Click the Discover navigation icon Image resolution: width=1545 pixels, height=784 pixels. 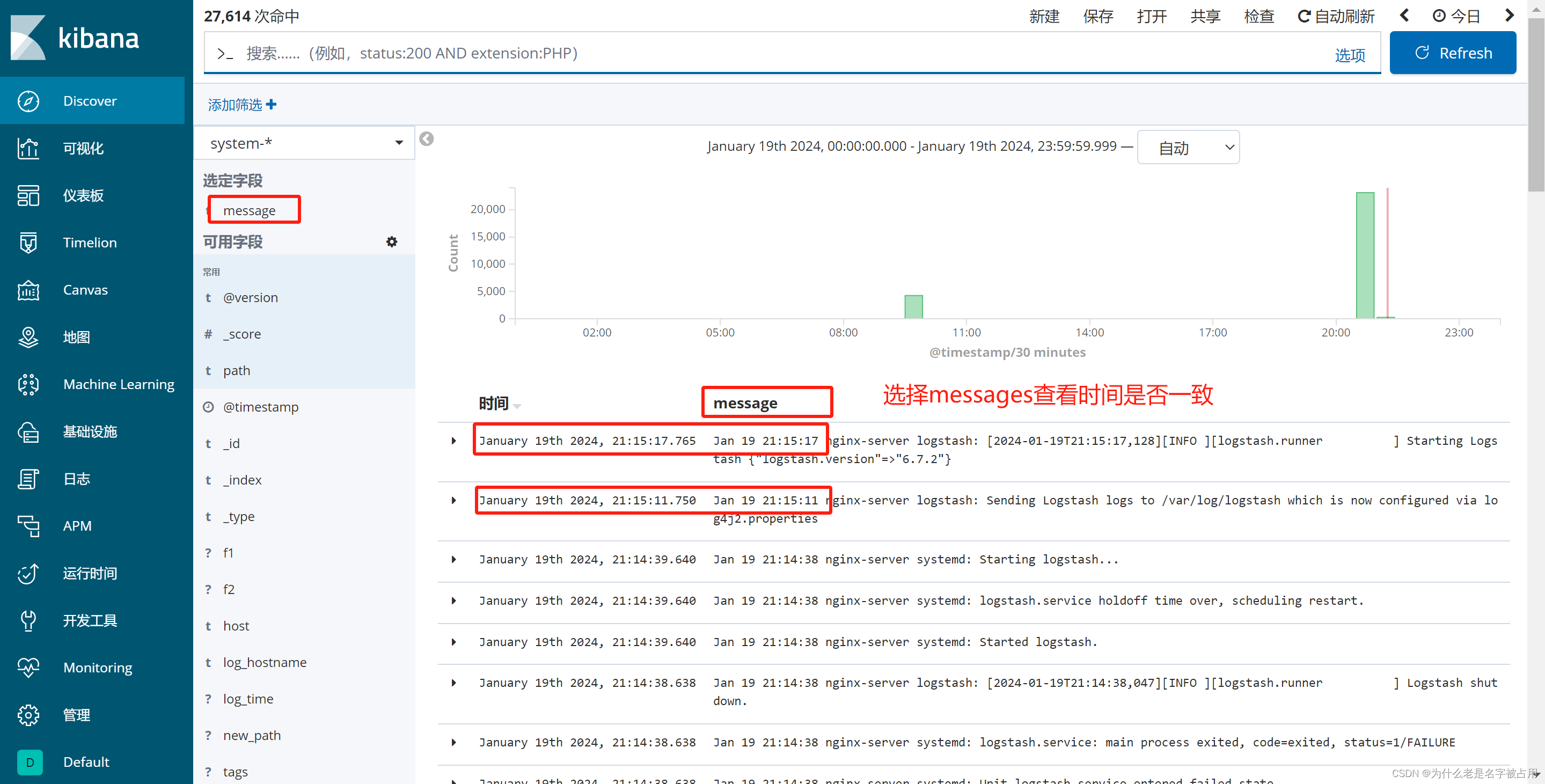tap(26, 100)
